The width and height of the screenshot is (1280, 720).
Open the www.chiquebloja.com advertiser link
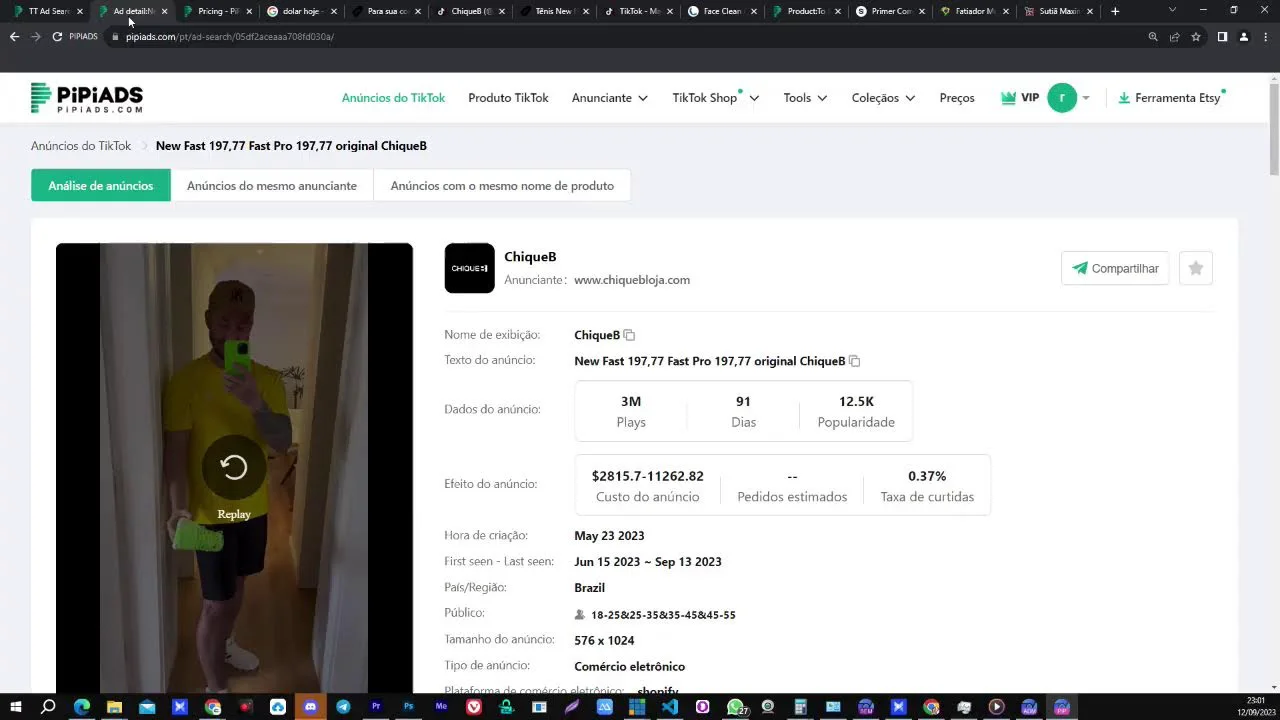(x=632, y=280)
